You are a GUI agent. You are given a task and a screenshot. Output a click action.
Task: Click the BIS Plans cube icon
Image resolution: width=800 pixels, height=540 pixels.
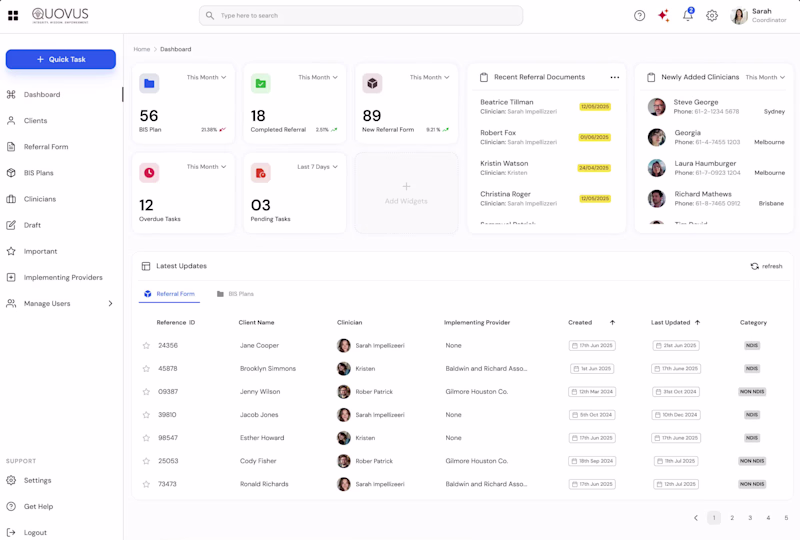[x=11, y=173]
